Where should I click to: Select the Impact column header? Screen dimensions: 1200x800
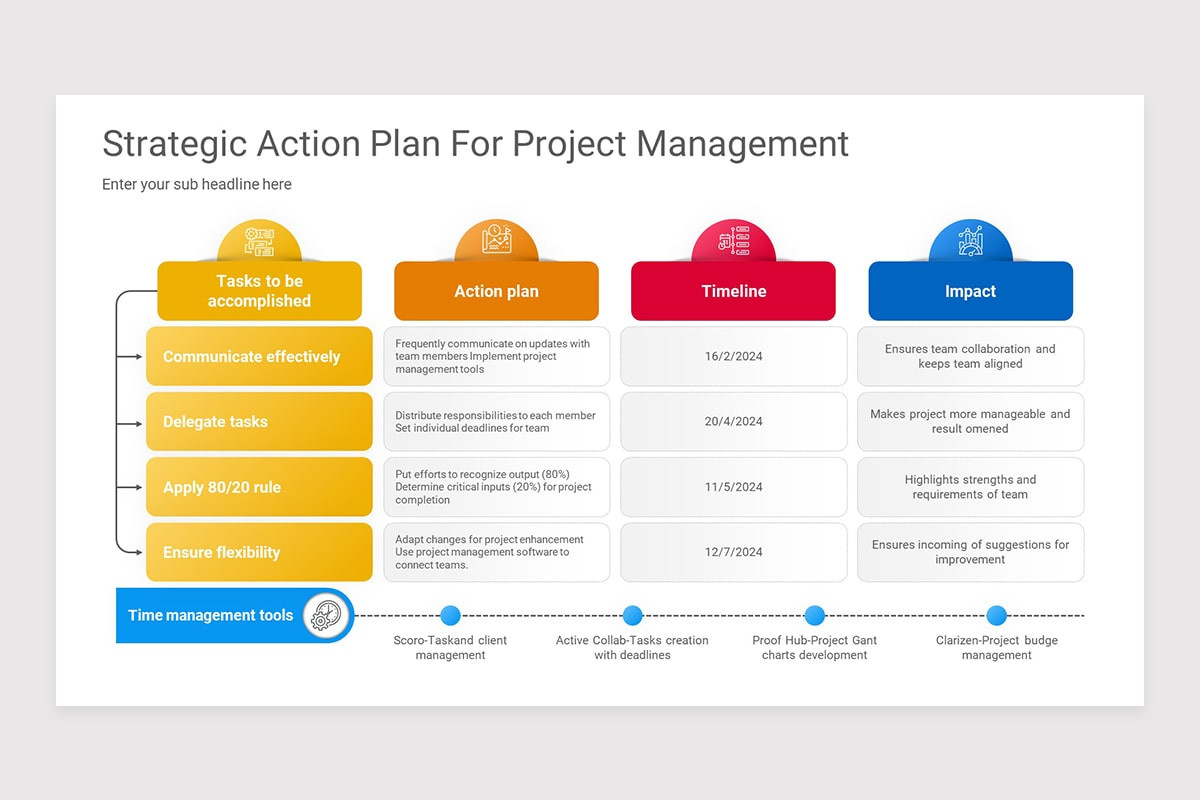click(969, 291)
